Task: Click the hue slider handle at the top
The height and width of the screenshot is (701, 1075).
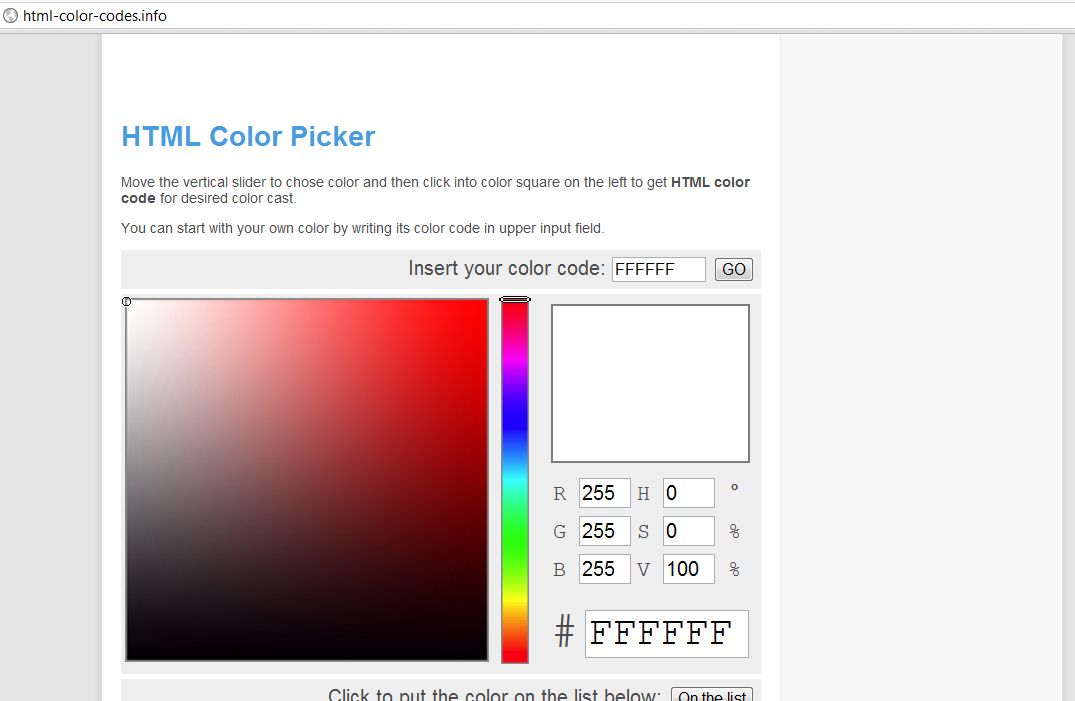Action: [514, 299]
